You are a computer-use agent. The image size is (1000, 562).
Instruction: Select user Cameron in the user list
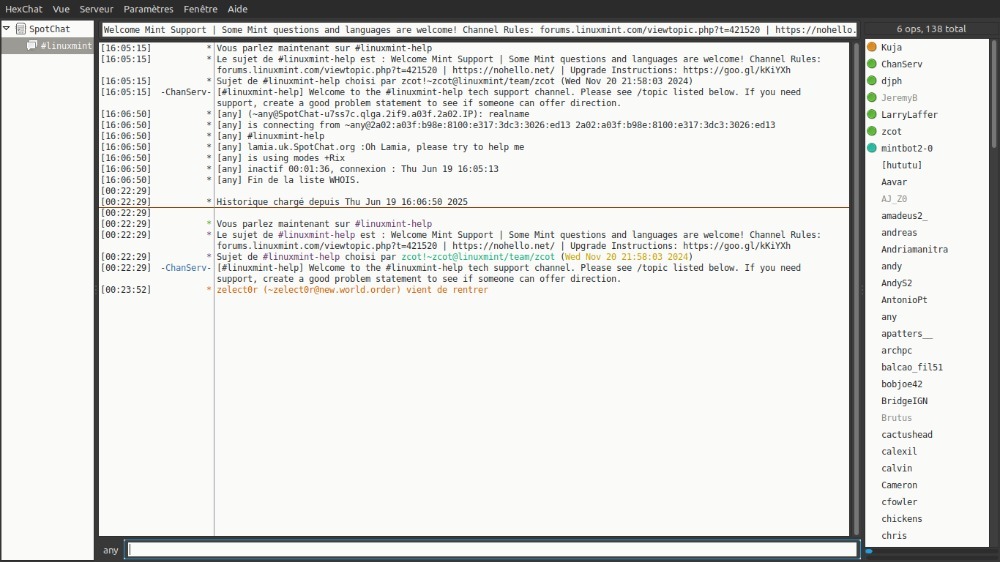pyautogui.click(x=899, y=485)
